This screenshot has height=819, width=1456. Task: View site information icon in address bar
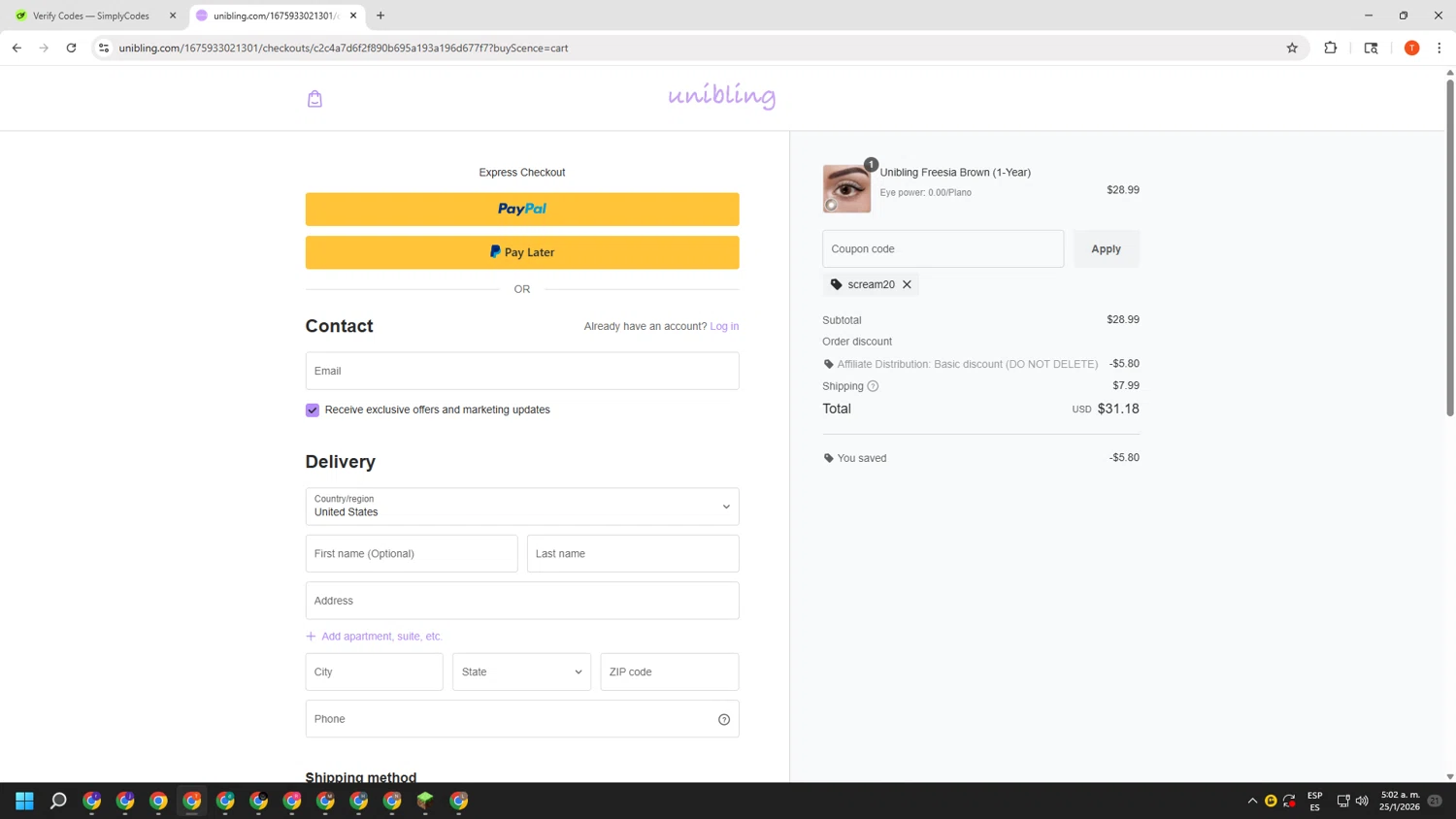[104, 48]
